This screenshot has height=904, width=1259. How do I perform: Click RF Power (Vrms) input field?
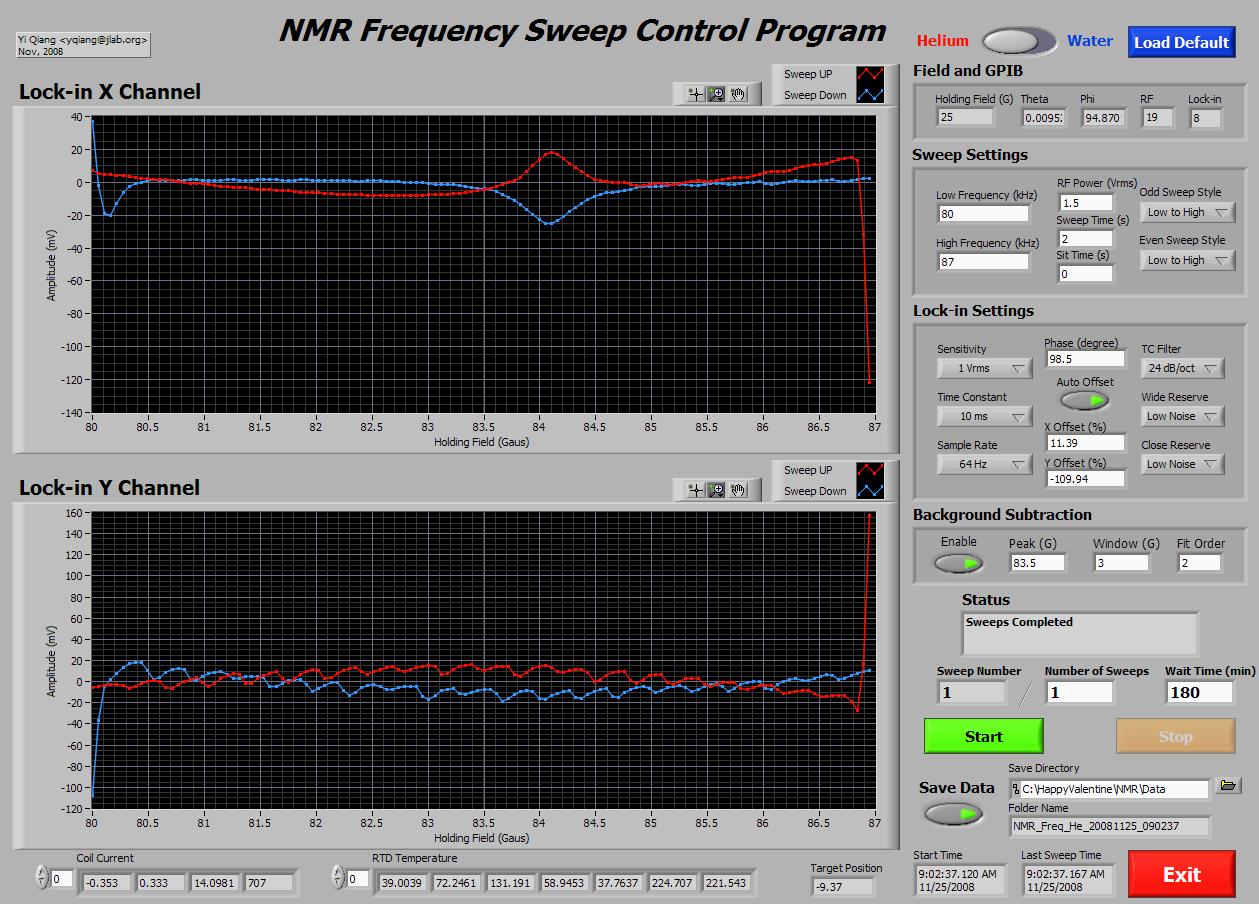1085,203
